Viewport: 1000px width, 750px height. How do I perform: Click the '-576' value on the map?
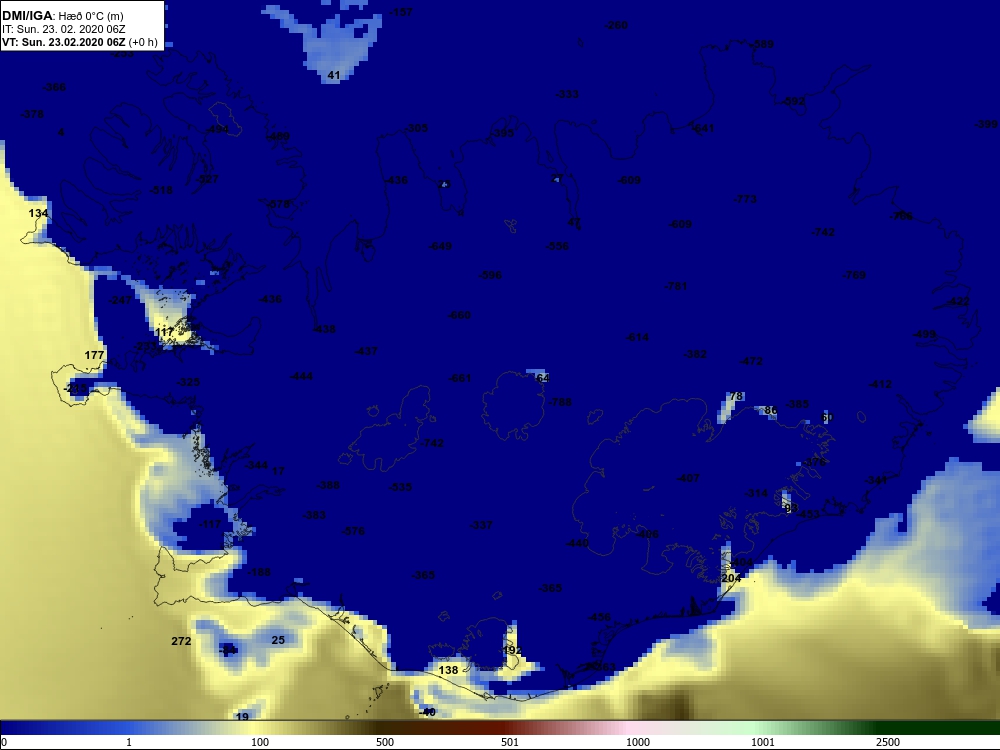tap(353, 531)
